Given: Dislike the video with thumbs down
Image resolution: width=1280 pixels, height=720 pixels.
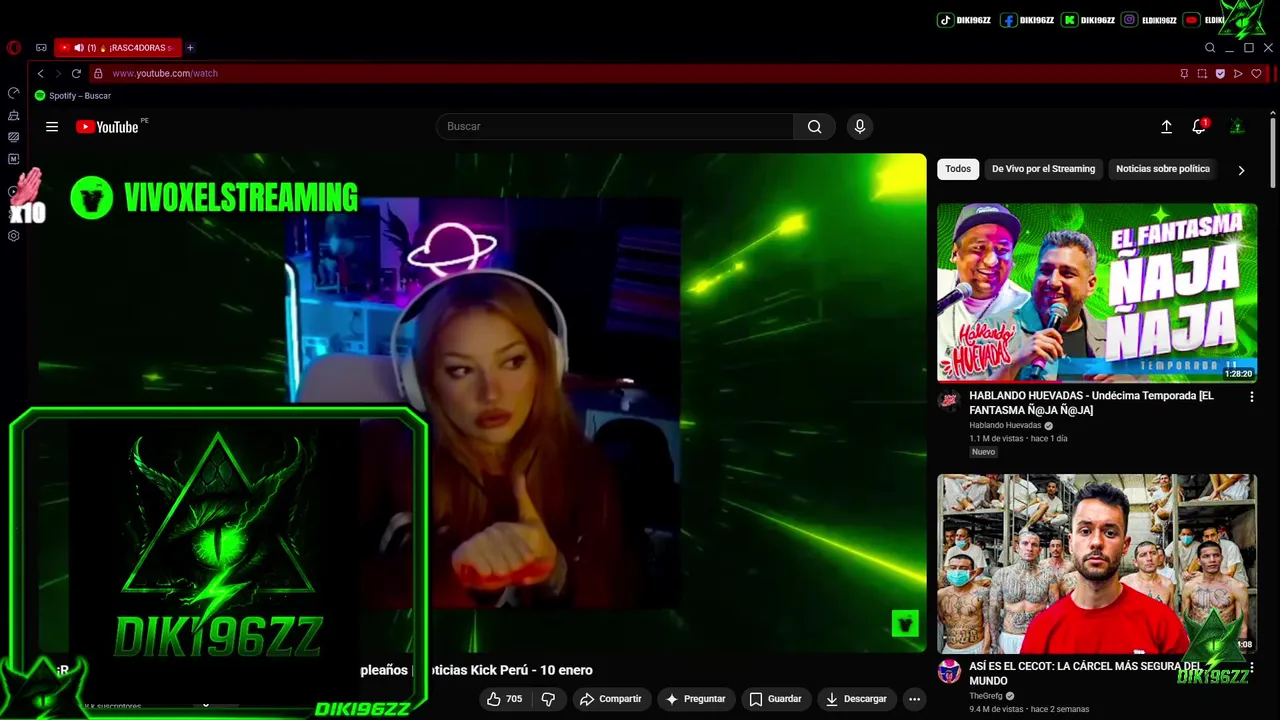Looking at the screenshot, I should pyautogui.click(x=548, y=699).
